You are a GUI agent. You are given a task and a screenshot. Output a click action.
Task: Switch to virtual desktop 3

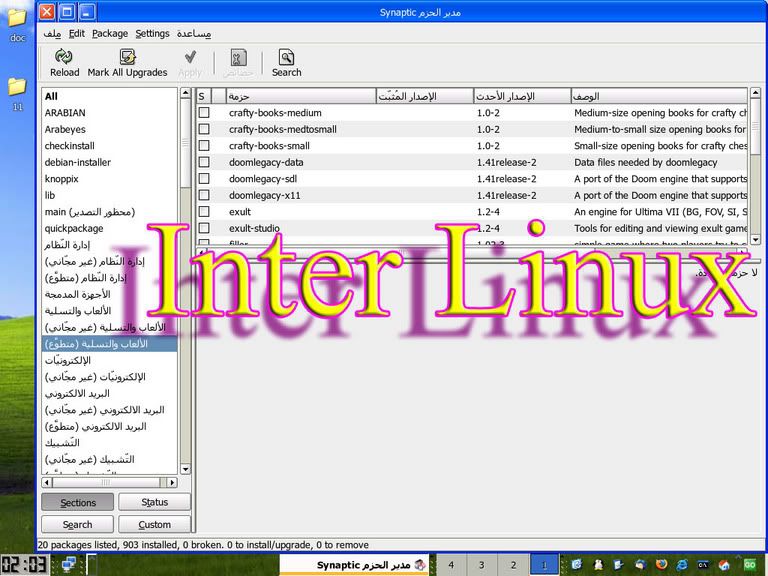[482, 565]
